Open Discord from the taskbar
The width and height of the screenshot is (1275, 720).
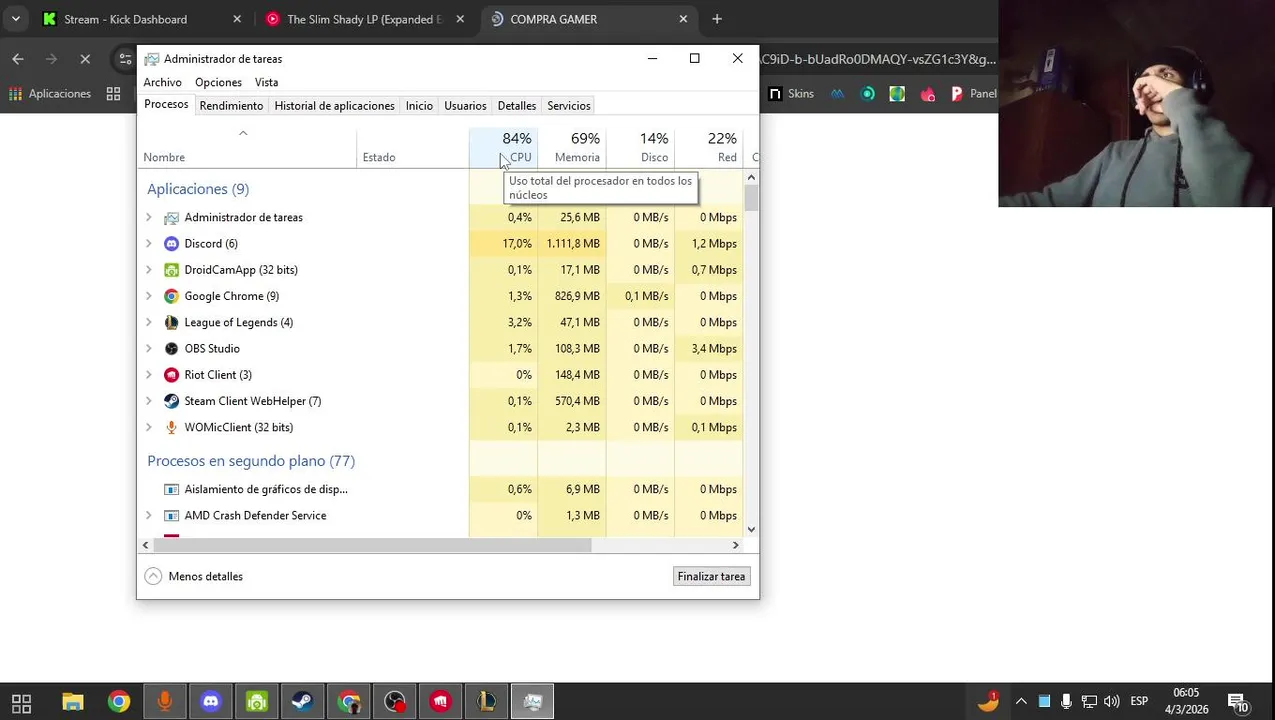211,702
